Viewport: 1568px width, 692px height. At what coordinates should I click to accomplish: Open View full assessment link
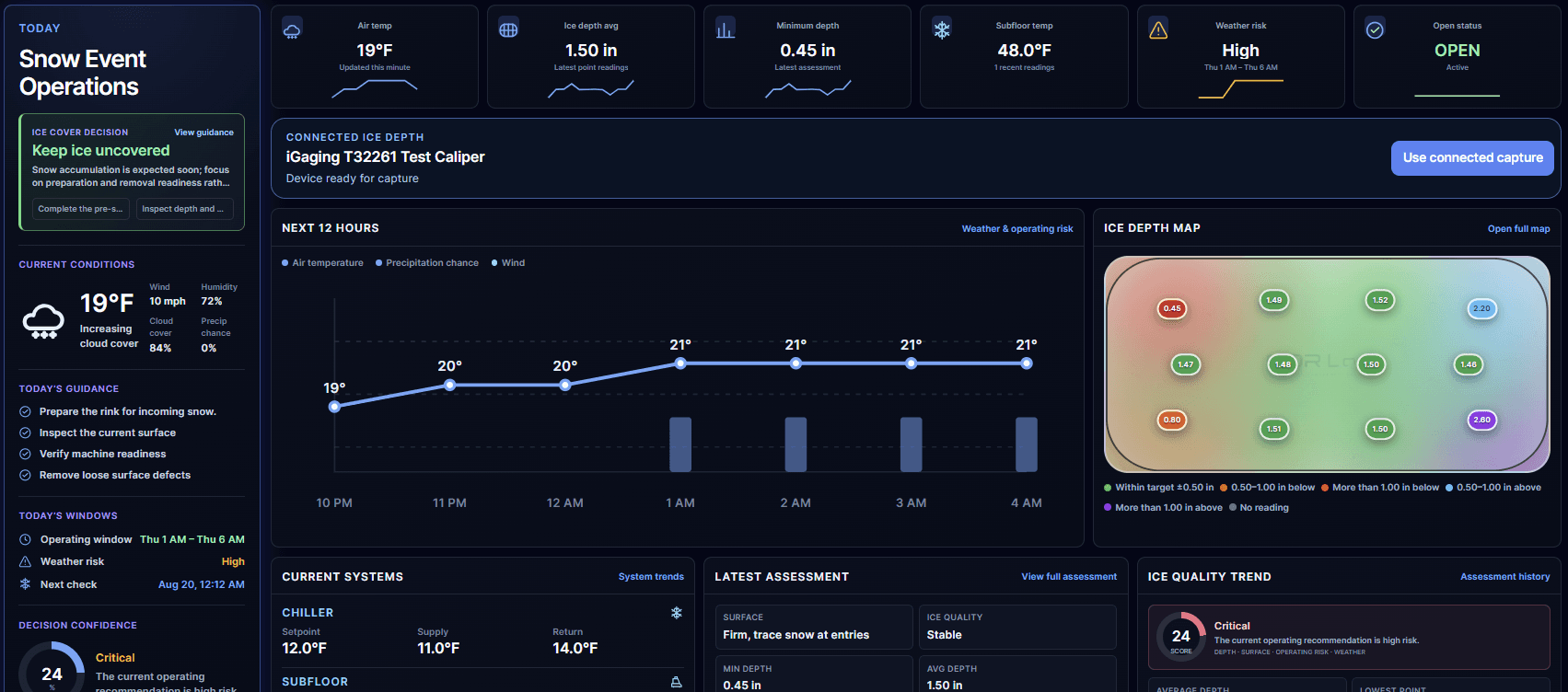[1069, 577]
